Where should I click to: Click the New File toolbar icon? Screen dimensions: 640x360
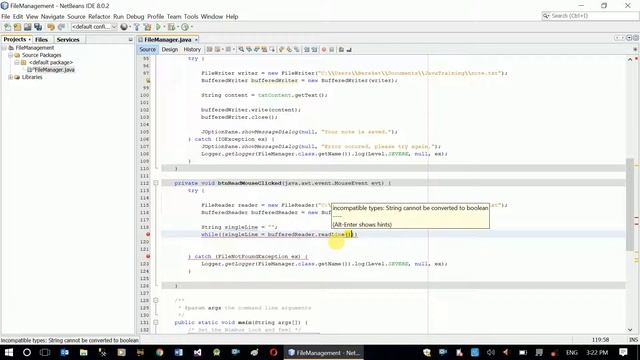pyautogui.click(x=8, y=27)
